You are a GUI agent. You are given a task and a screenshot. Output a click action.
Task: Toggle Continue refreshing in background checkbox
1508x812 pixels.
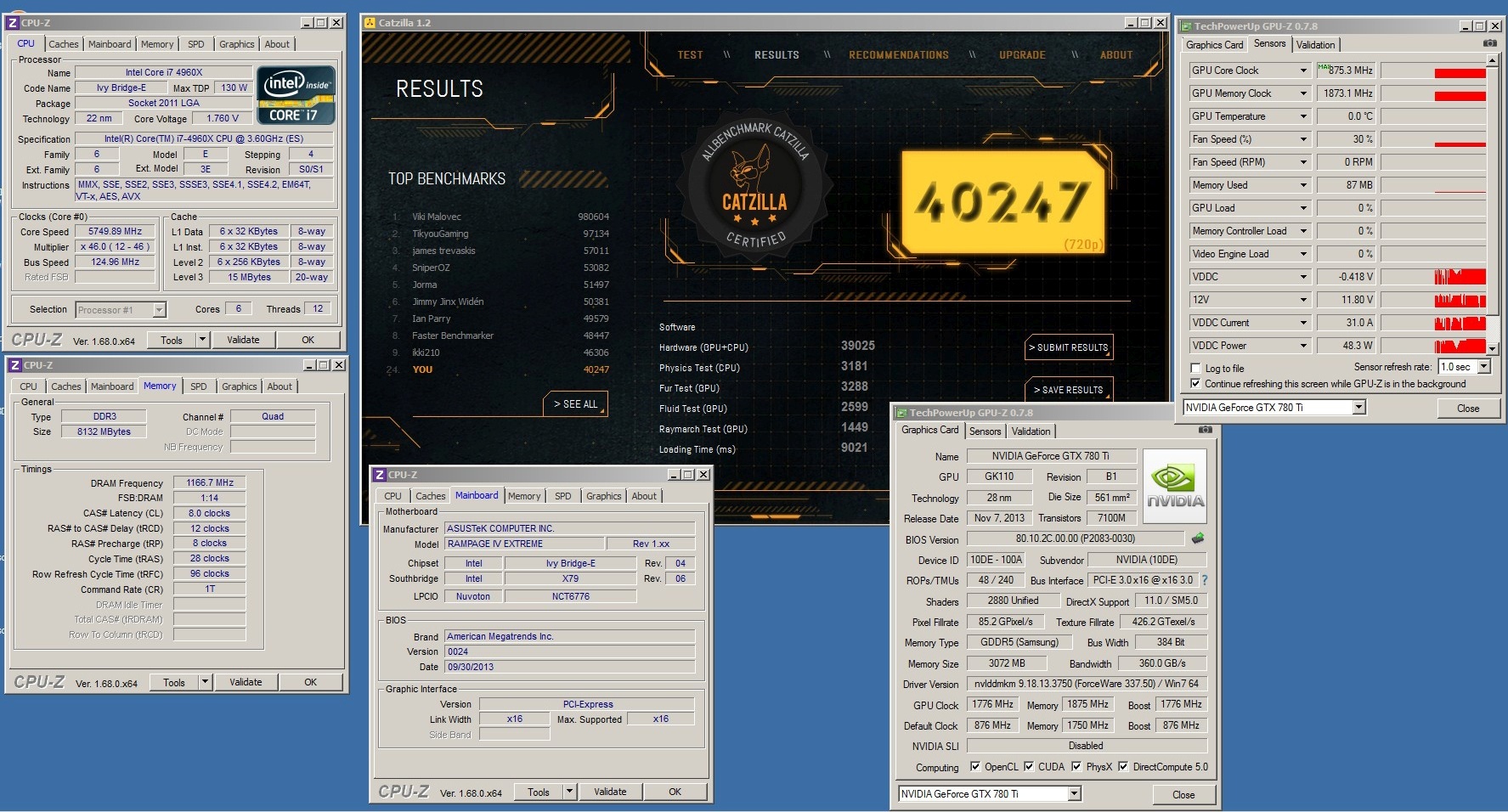1196,384
